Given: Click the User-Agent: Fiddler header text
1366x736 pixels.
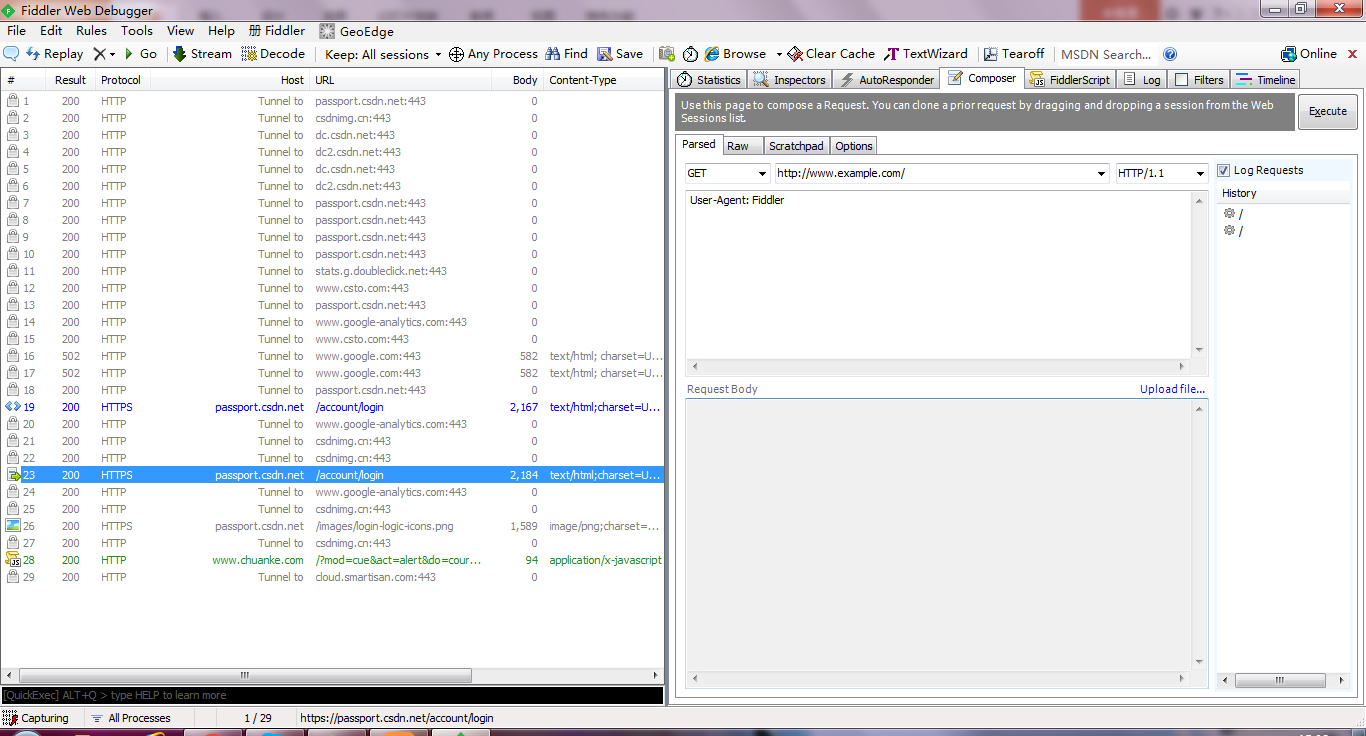Looking at the screenshot, I should coord(737,200).
